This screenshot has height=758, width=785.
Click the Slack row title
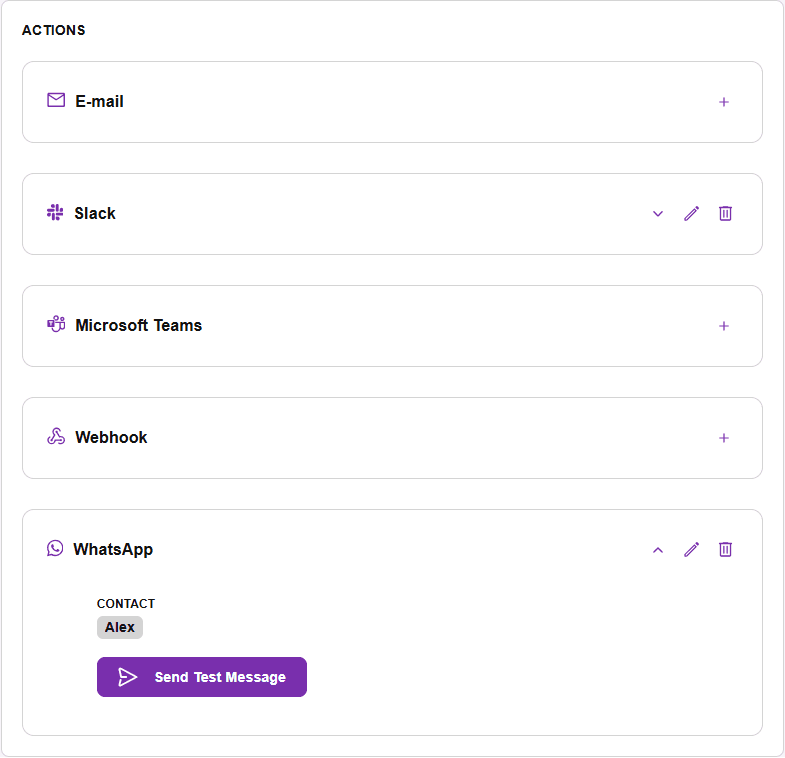click(x=95, y=213)
